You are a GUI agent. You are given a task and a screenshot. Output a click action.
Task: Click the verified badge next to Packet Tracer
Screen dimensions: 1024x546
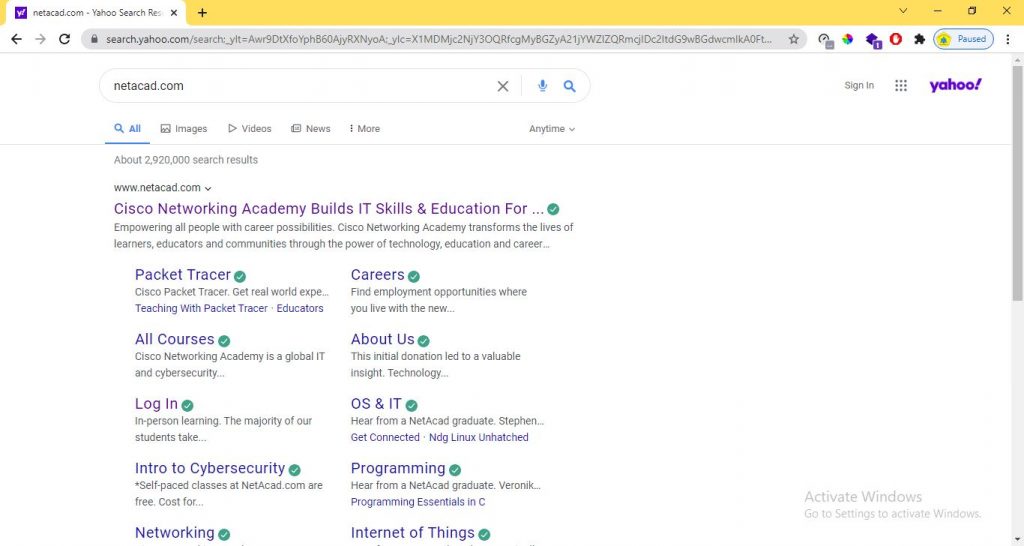tap(240, 276)
